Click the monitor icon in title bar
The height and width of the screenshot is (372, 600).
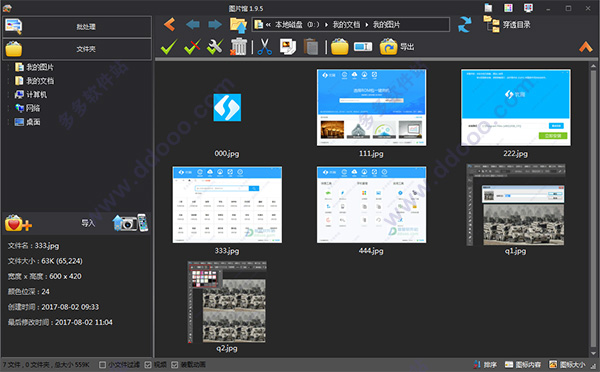pyautogui.click(x=528, y=8)
